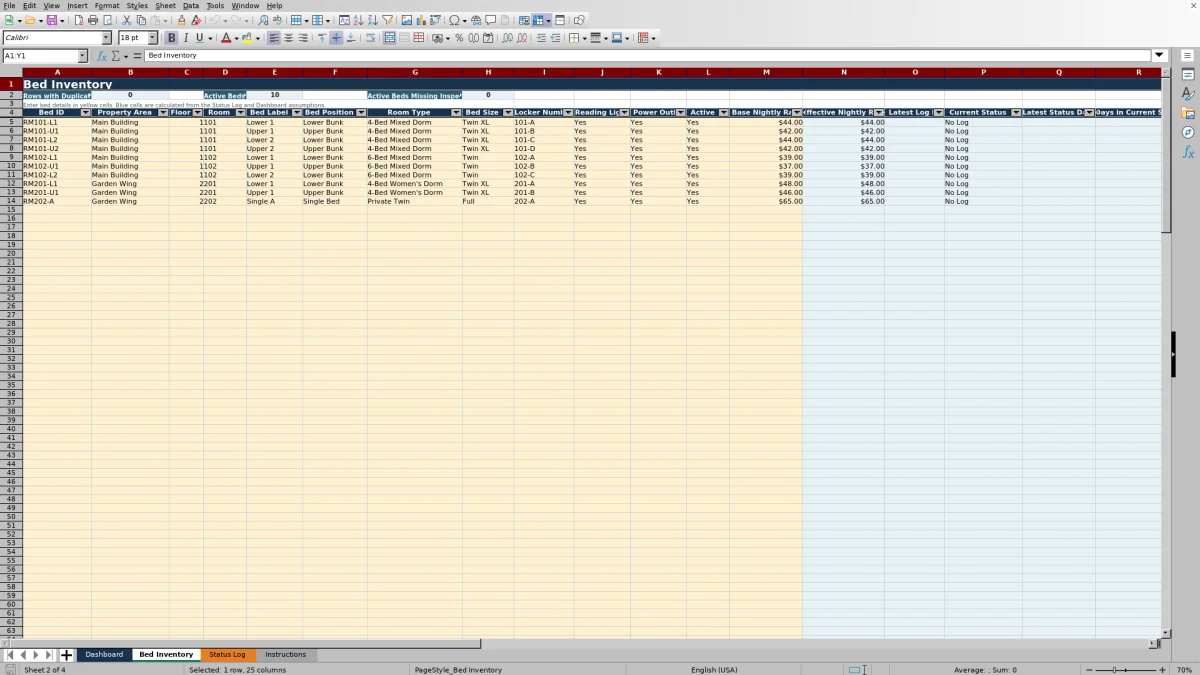Click the Font Color red A button
Image resolution: width=1200 pixels, height=675 pixels.
[x=225, y=38]
